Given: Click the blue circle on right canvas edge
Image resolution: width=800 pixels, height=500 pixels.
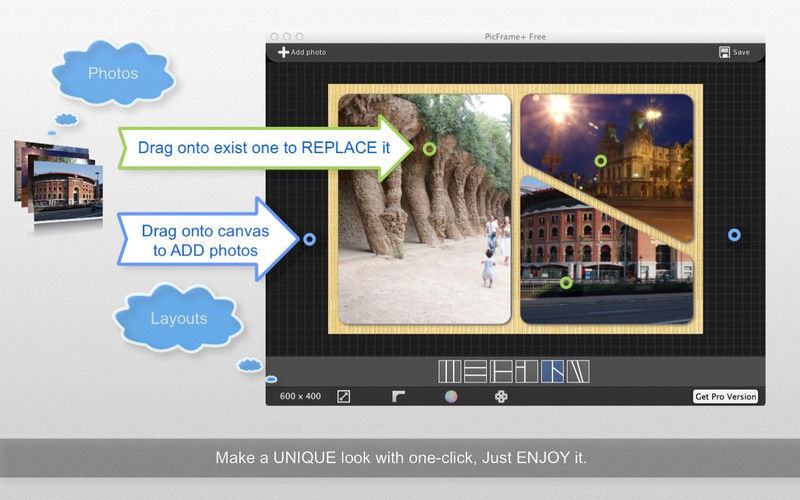Looking at the screenshot, I should click(734, 235).
